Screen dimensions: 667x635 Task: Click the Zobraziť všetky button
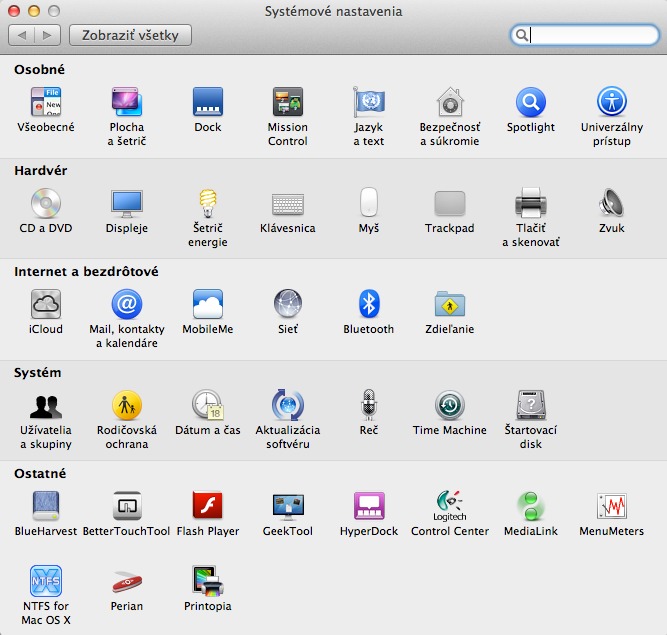click(130, 35)
